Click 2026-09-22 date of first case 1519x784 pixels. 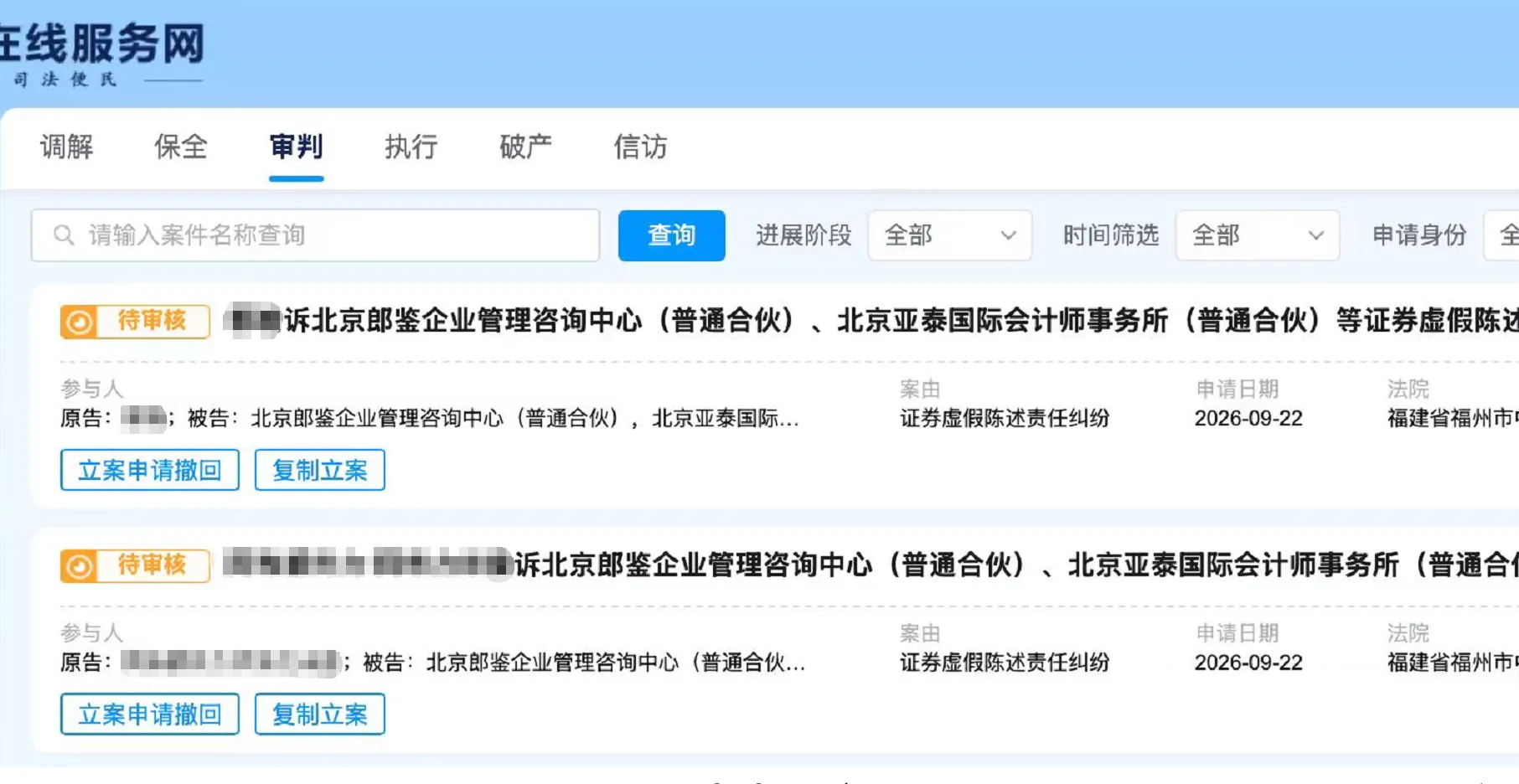pyautogui.click(x=1248, y=418)
